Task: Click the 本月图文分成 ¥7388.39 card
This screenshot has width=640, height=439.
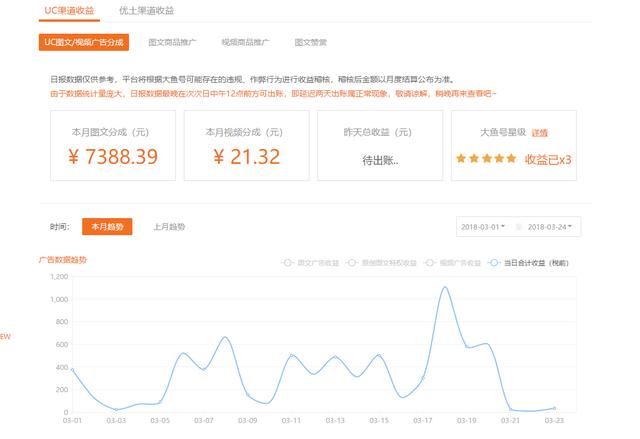Action: pos(113,145)
